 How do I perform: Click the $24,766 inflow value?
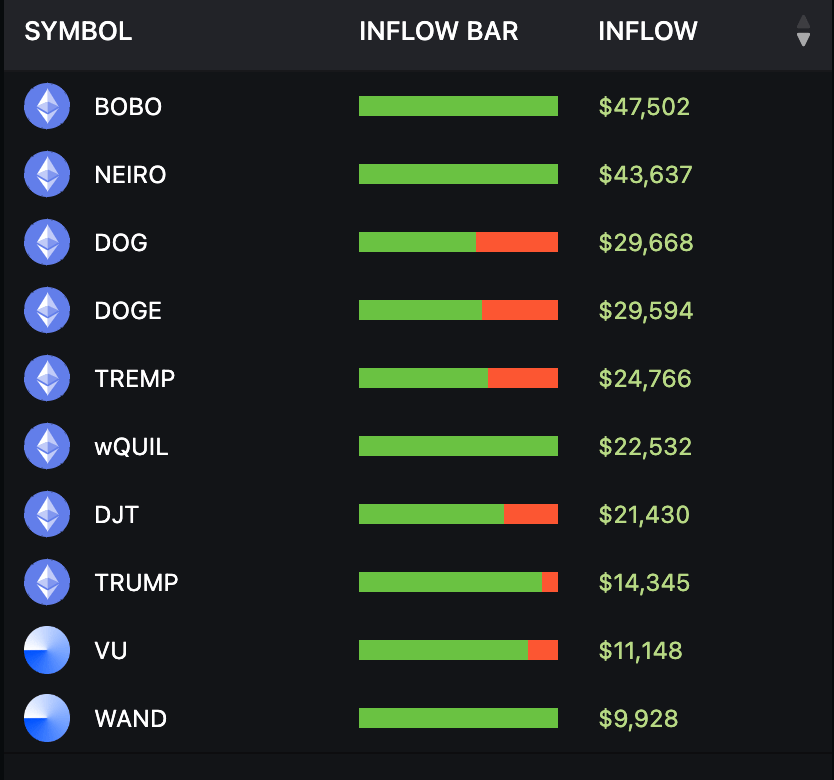[x=645, y=379]
